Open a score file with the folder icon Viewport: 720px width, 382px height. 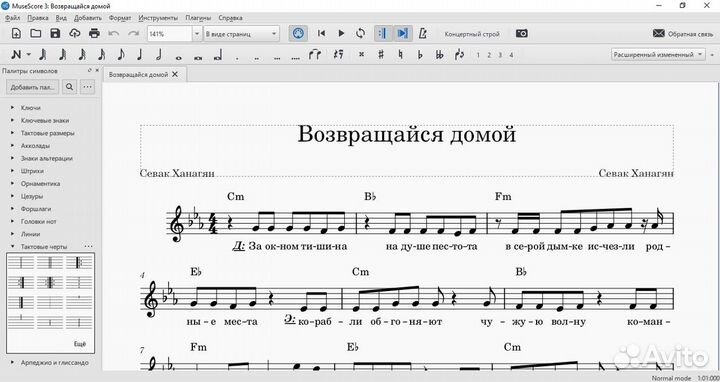click(x=35, y=34)
